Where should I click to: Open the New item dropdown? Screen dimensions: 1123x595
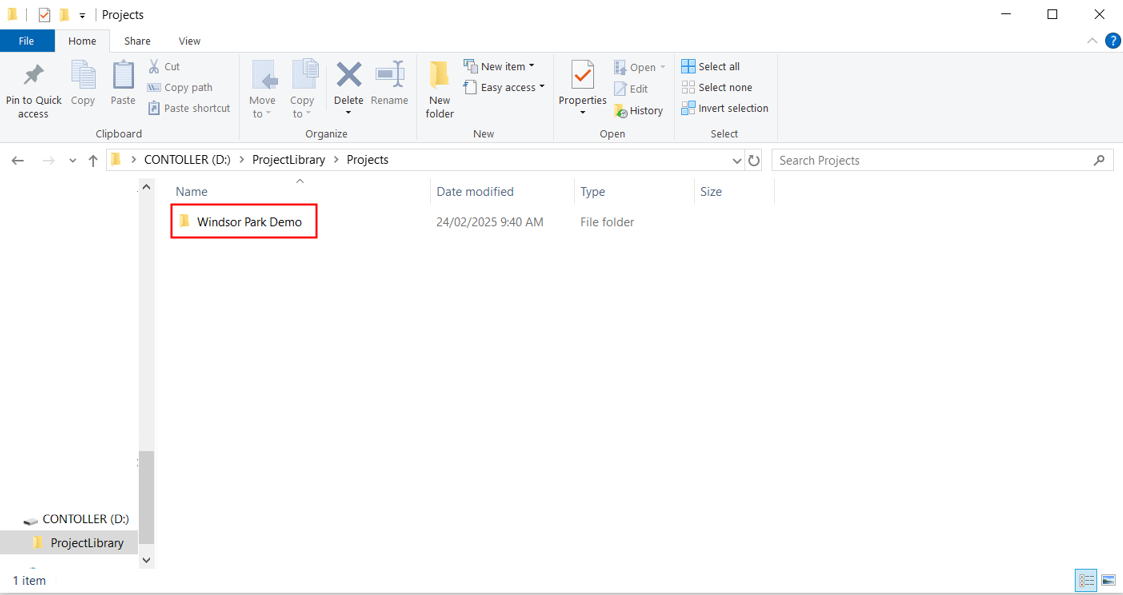coord(499,67)
